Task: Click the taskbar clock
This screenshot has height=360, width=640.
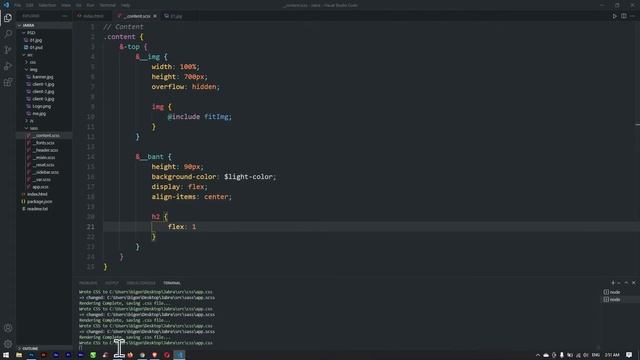Action: tap(612, 355)
